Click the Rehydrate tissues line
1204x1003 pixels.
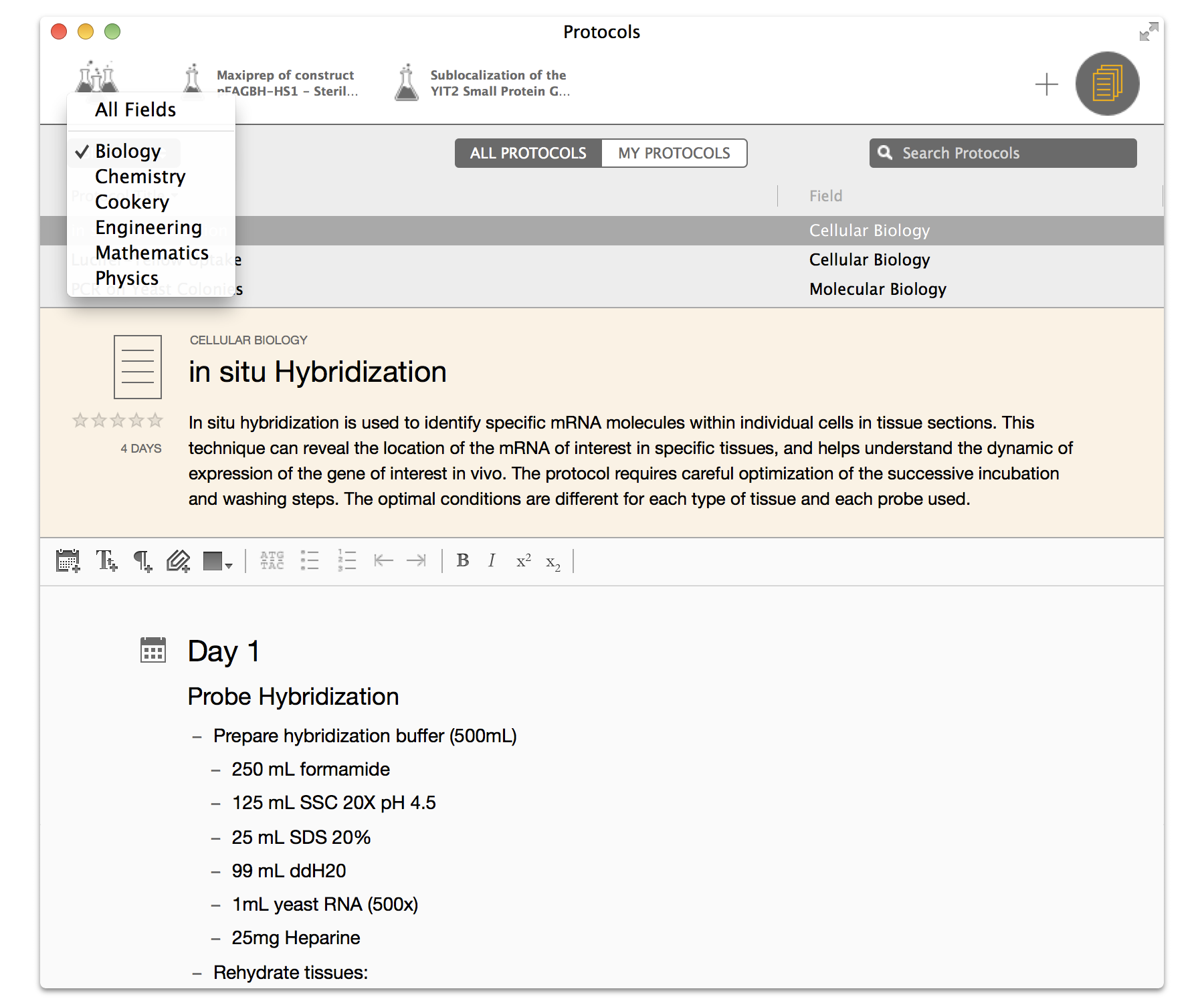(x=291, y=973)
